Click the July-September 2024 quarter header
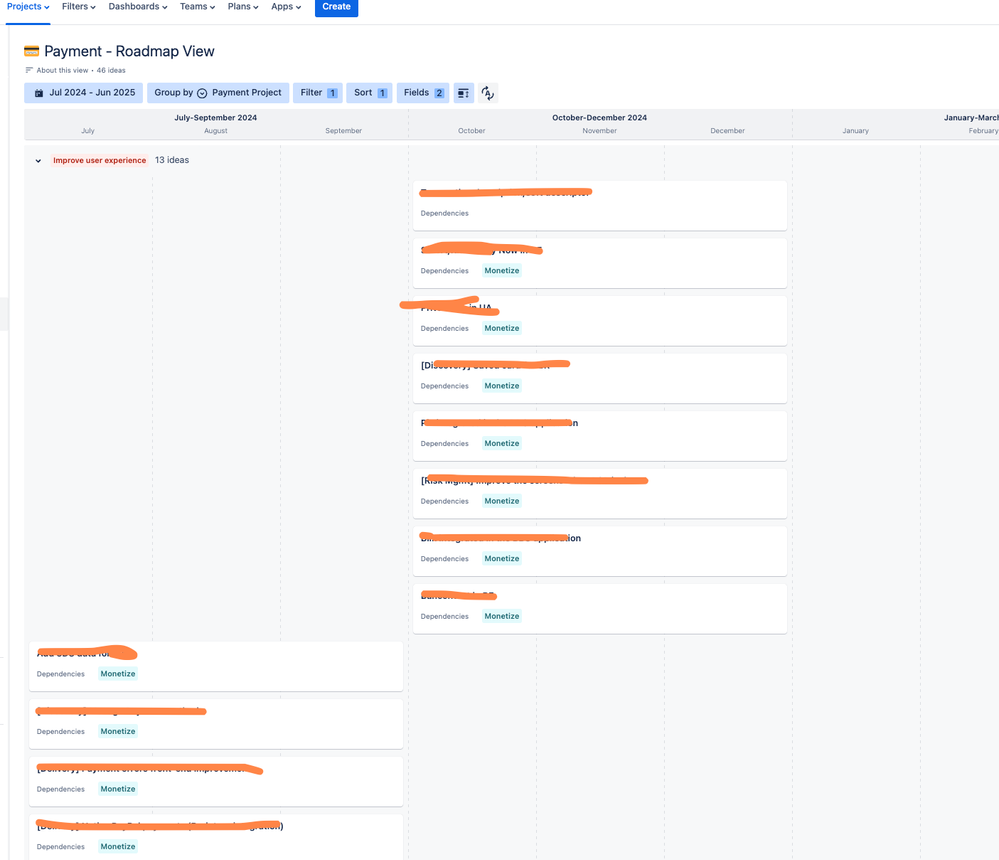Screen dimensions: 999x860 pyautogui.click(x=216, y=118)
